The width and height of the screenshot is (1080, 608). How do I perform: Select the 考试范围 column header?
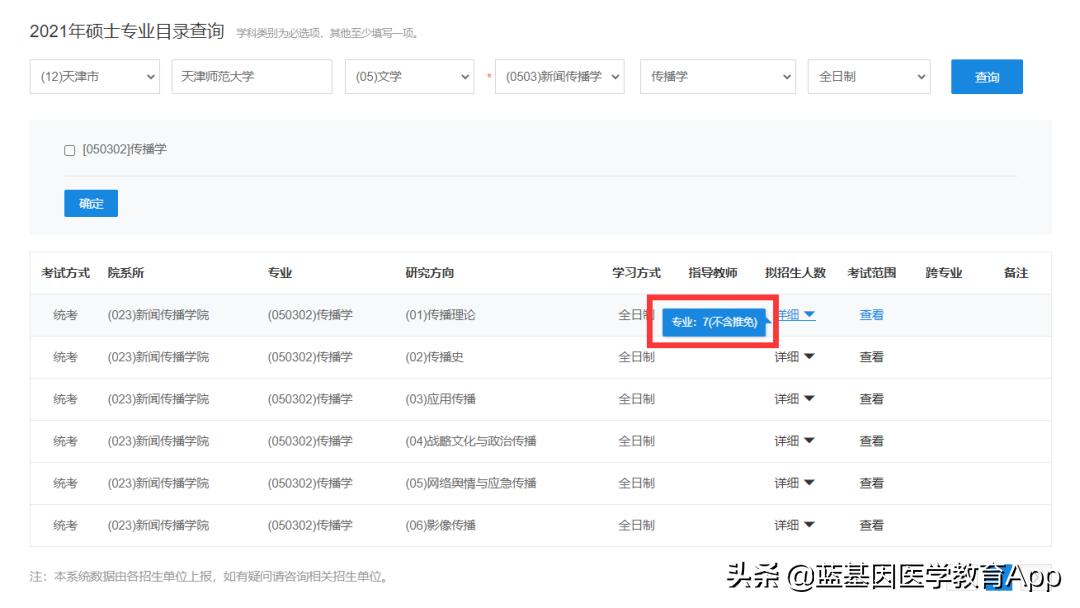[x=871, y=272]
